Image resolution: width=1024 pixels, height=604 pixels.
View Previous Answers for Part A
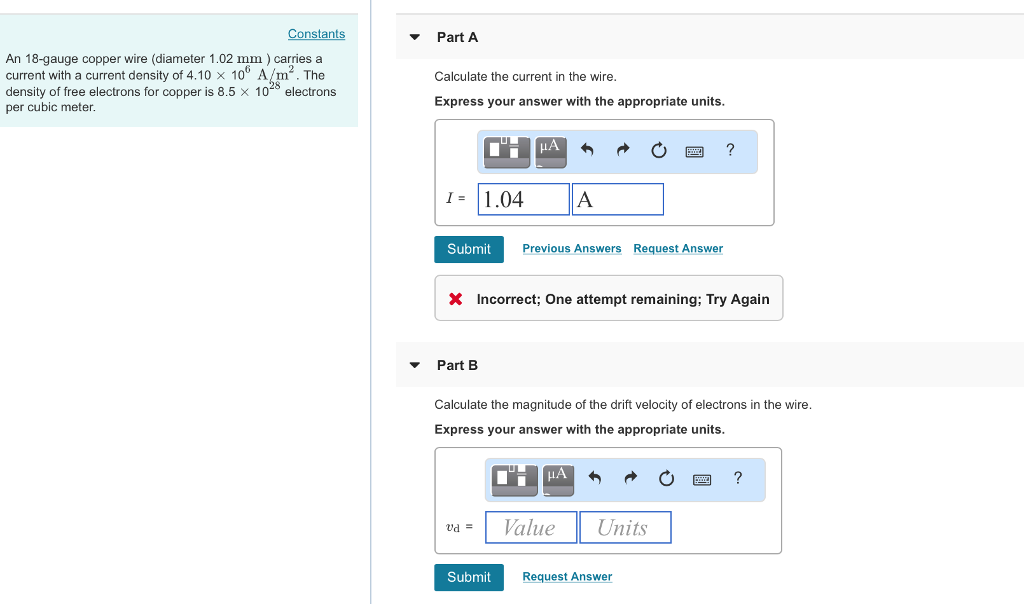[x=571, y=249]
